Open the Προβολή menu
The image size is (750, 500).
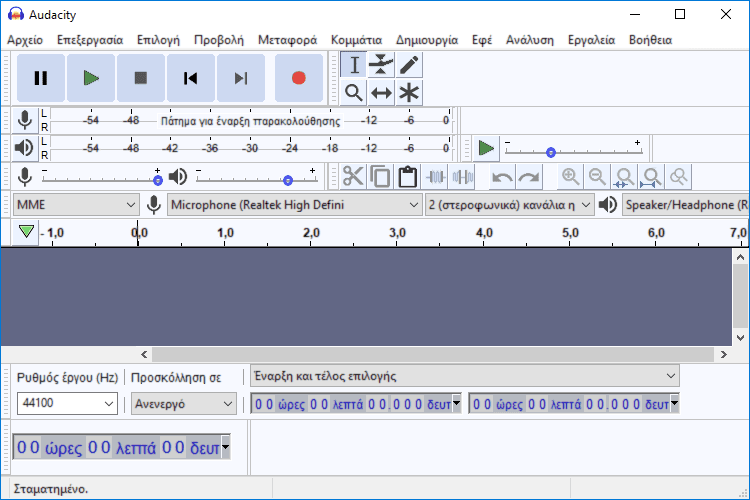(219, 40)
